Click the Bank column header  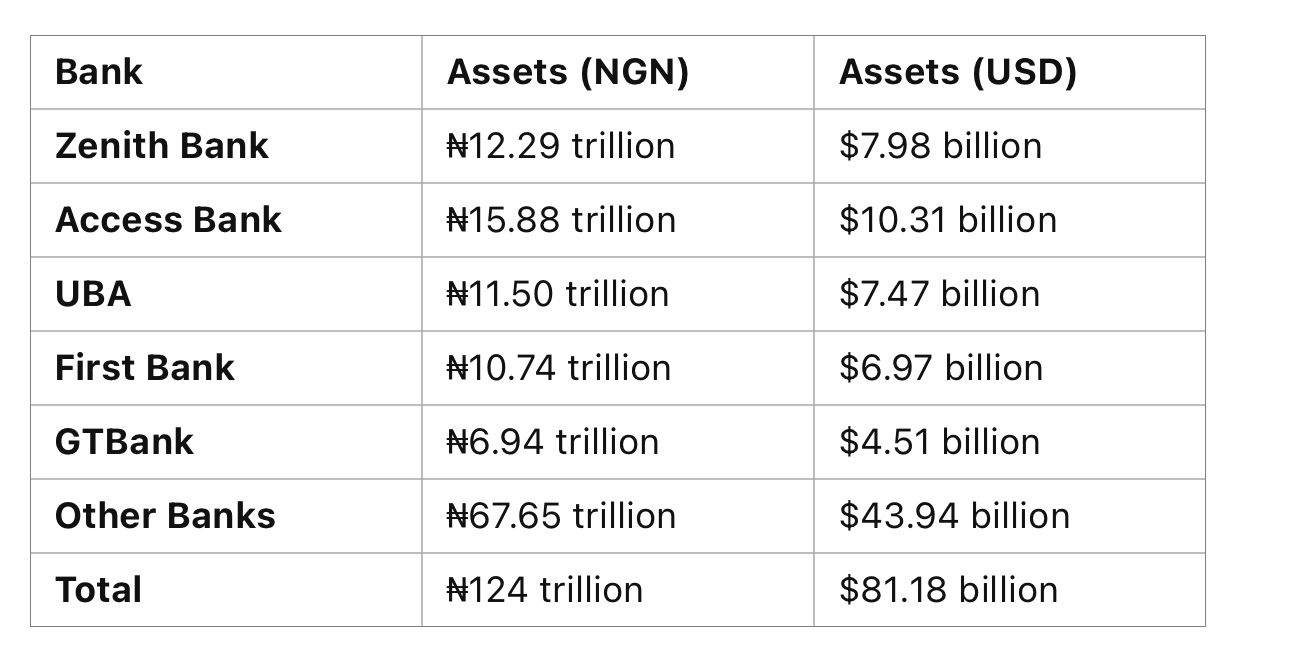pyautogui.click(x=99, y=72)
